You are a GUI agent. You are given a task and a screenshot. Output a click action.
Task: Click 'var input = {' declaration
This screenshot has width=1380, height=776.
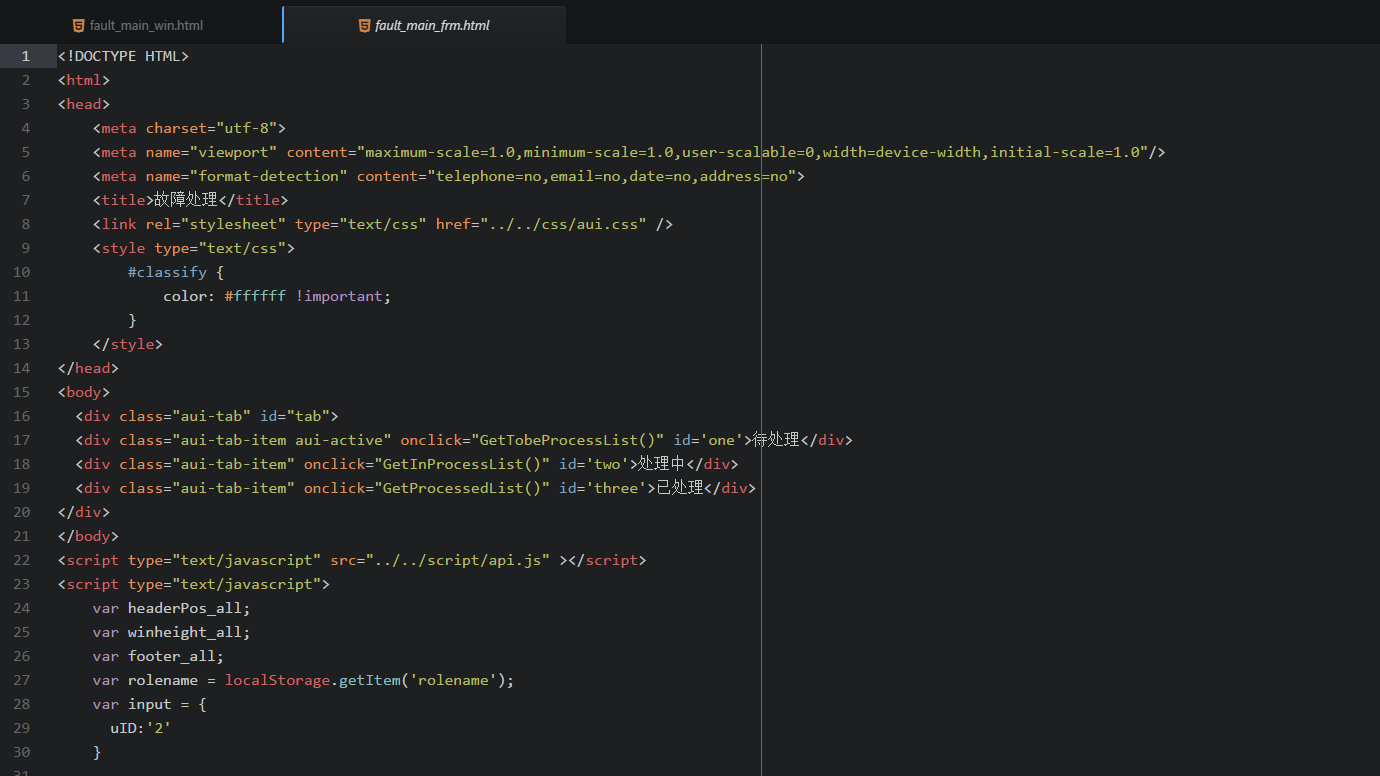point(150,704)
